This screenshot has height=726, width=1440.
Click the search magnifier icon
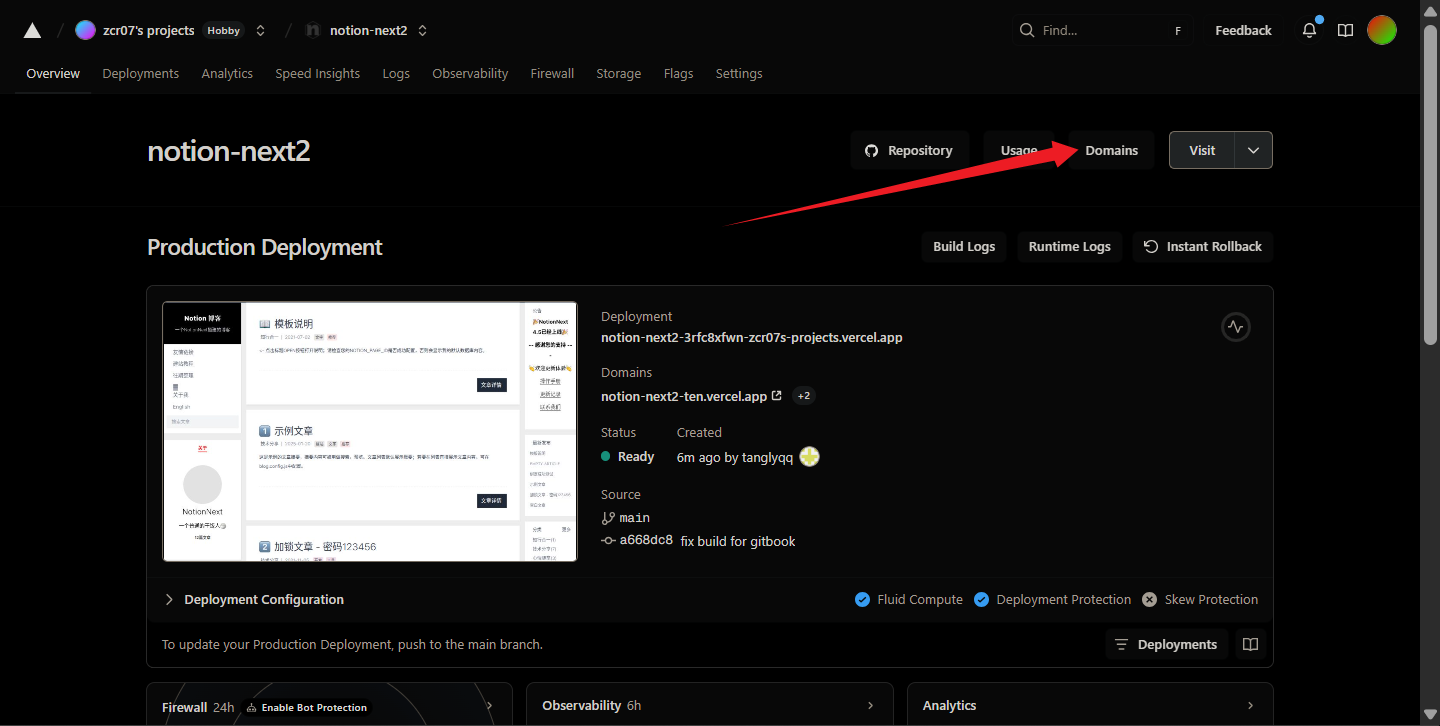pos(1026,30)
